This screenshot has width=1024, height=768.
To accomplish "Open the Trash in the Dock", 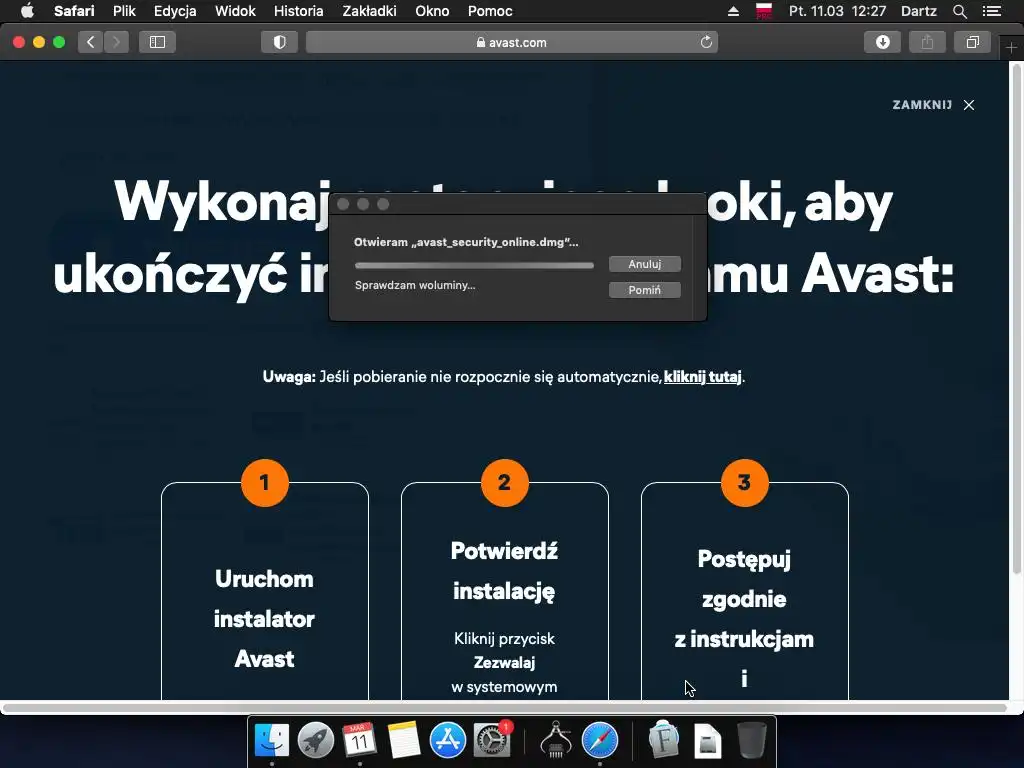I will click(x=752, y=741).
